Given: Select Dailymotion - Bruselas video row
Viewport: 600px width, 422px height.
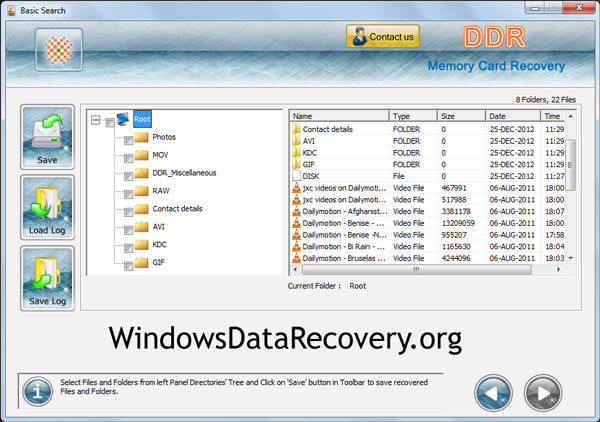Looking at the screenshot, I should pos(428,258).
